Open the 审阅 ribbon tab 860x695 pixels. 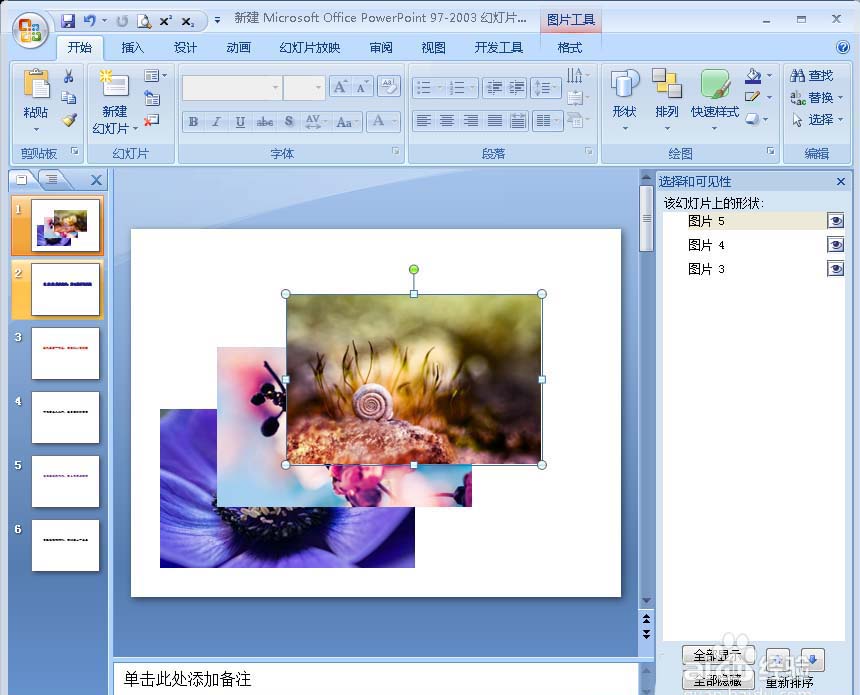pos(381,48)
